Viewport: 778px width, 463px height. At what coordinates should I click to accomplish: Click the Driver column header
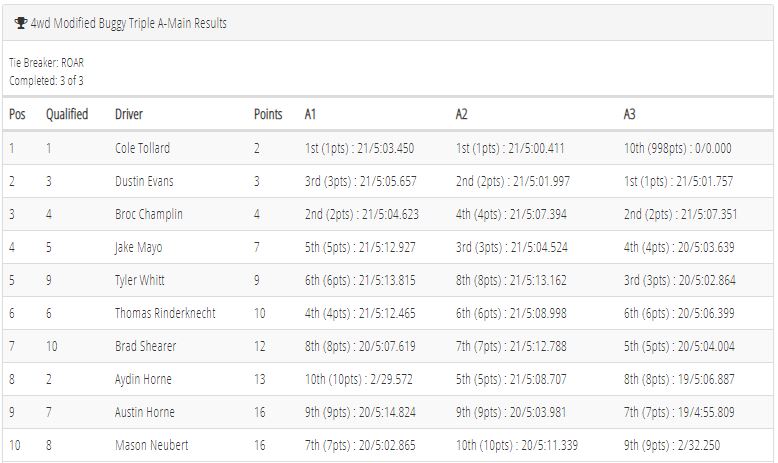(129, 114)
